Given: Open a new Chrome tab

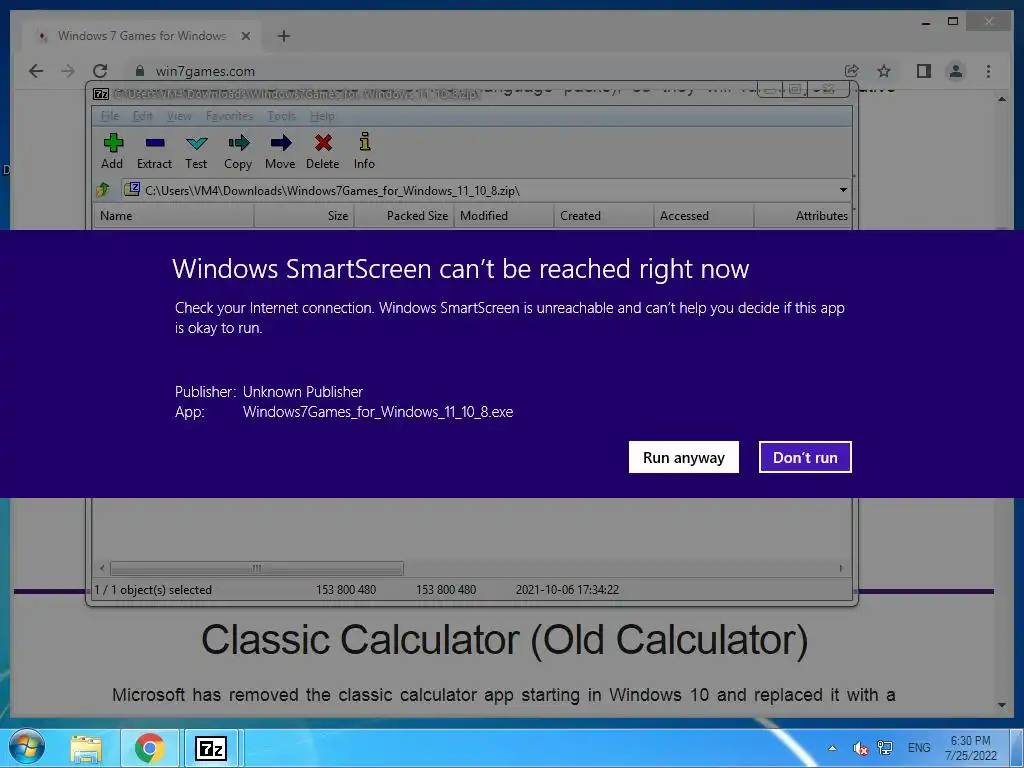Looking at the screenshot, I should click(x=283, y=36).
